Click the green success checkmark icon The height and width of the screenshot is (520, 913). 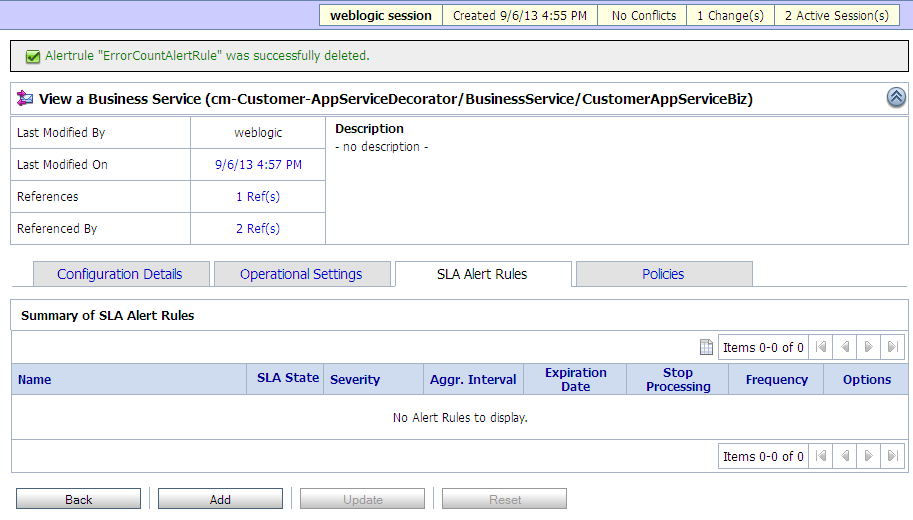[33, 56]
